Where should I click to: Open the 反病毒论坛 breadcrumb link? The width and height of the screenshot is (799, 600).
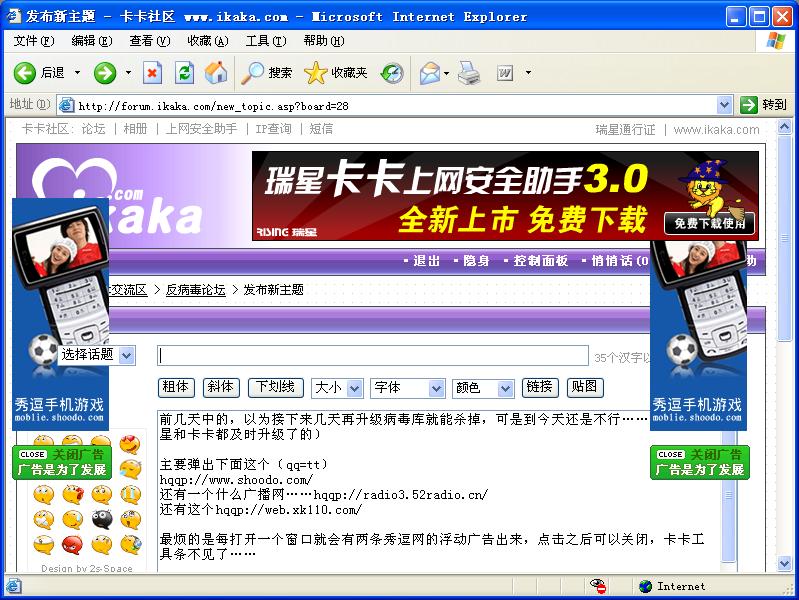point(196,290)
